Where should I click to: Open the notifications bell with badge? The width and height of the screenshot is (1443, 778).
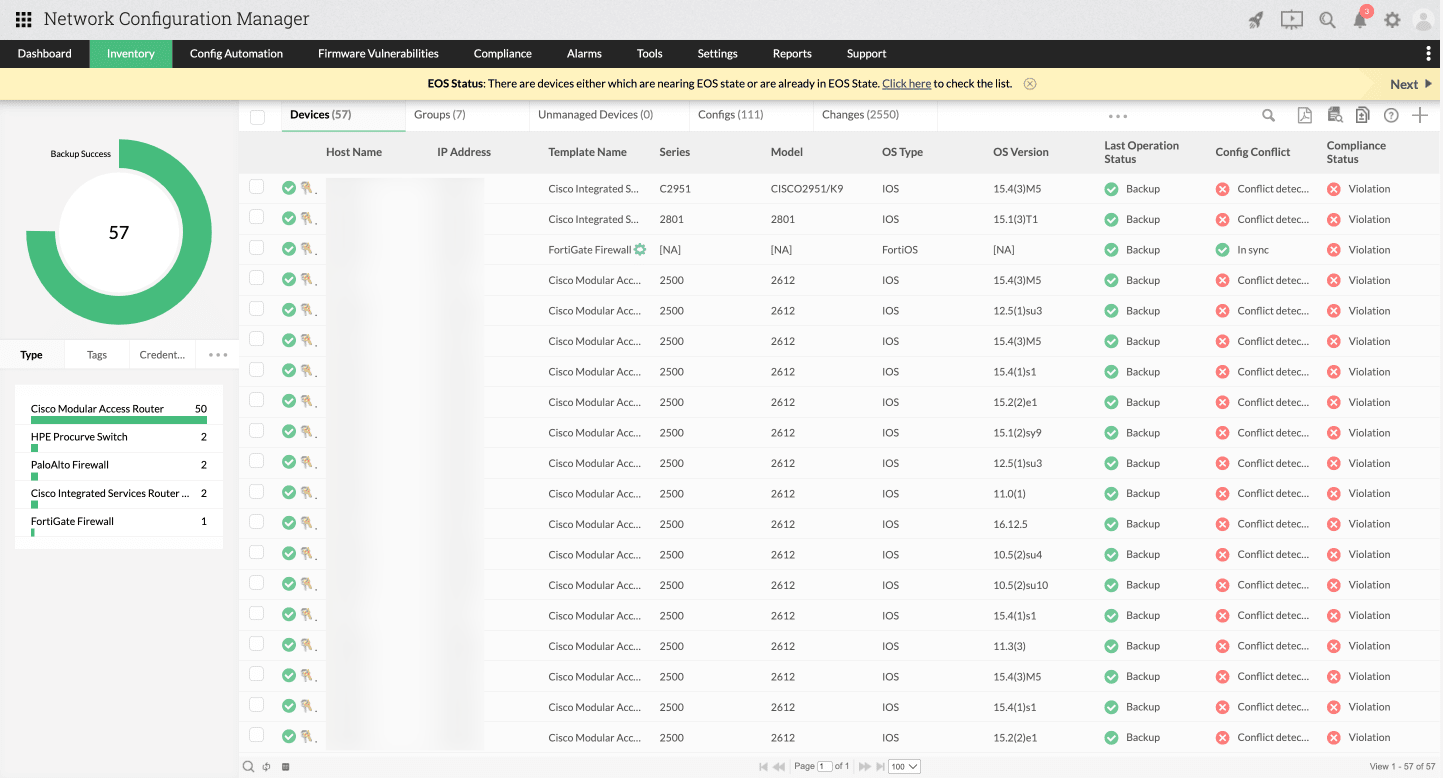1360,20
